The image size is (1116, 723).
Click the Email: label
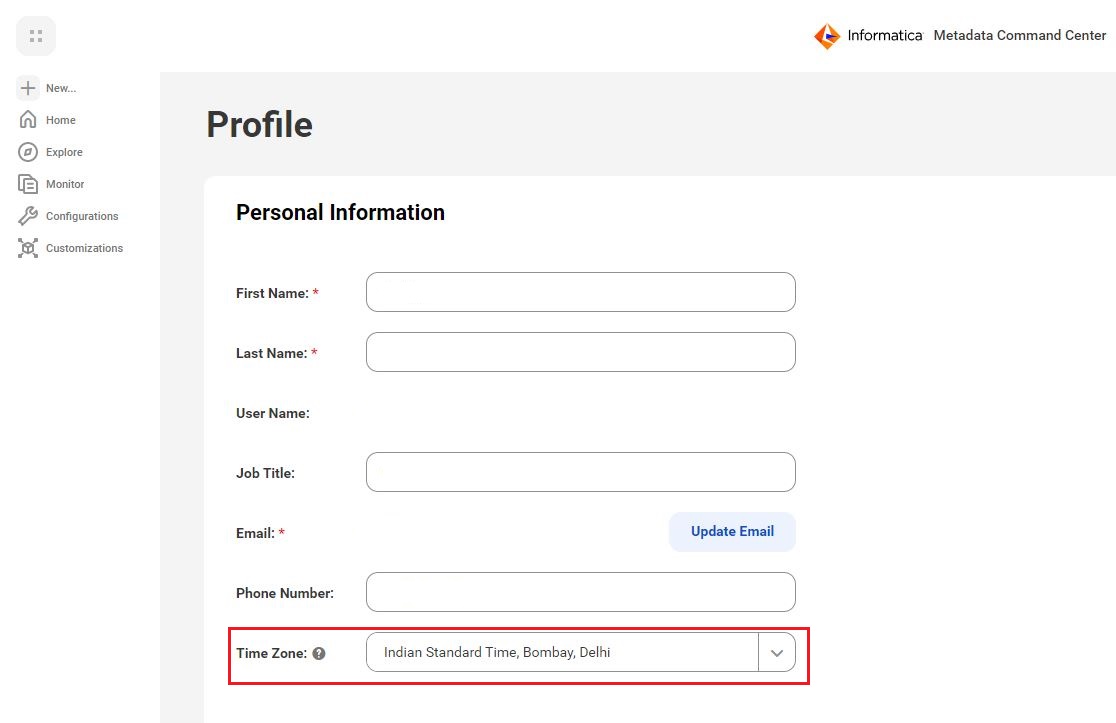click(x=256, y=533)
